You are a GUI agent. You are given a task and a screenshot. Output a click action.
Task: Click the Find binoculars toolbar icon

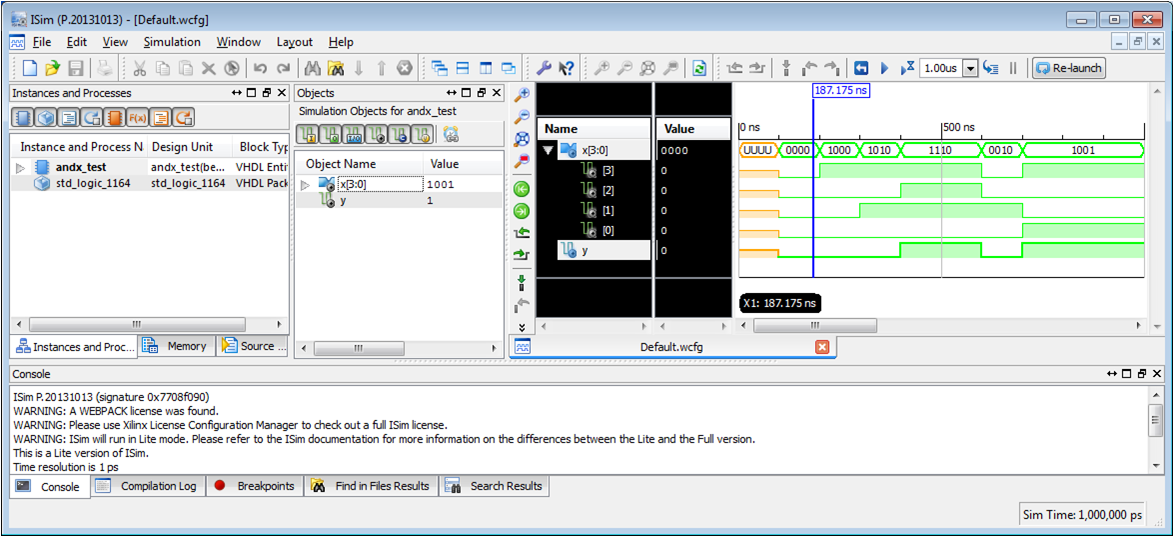tap(312, 68)
